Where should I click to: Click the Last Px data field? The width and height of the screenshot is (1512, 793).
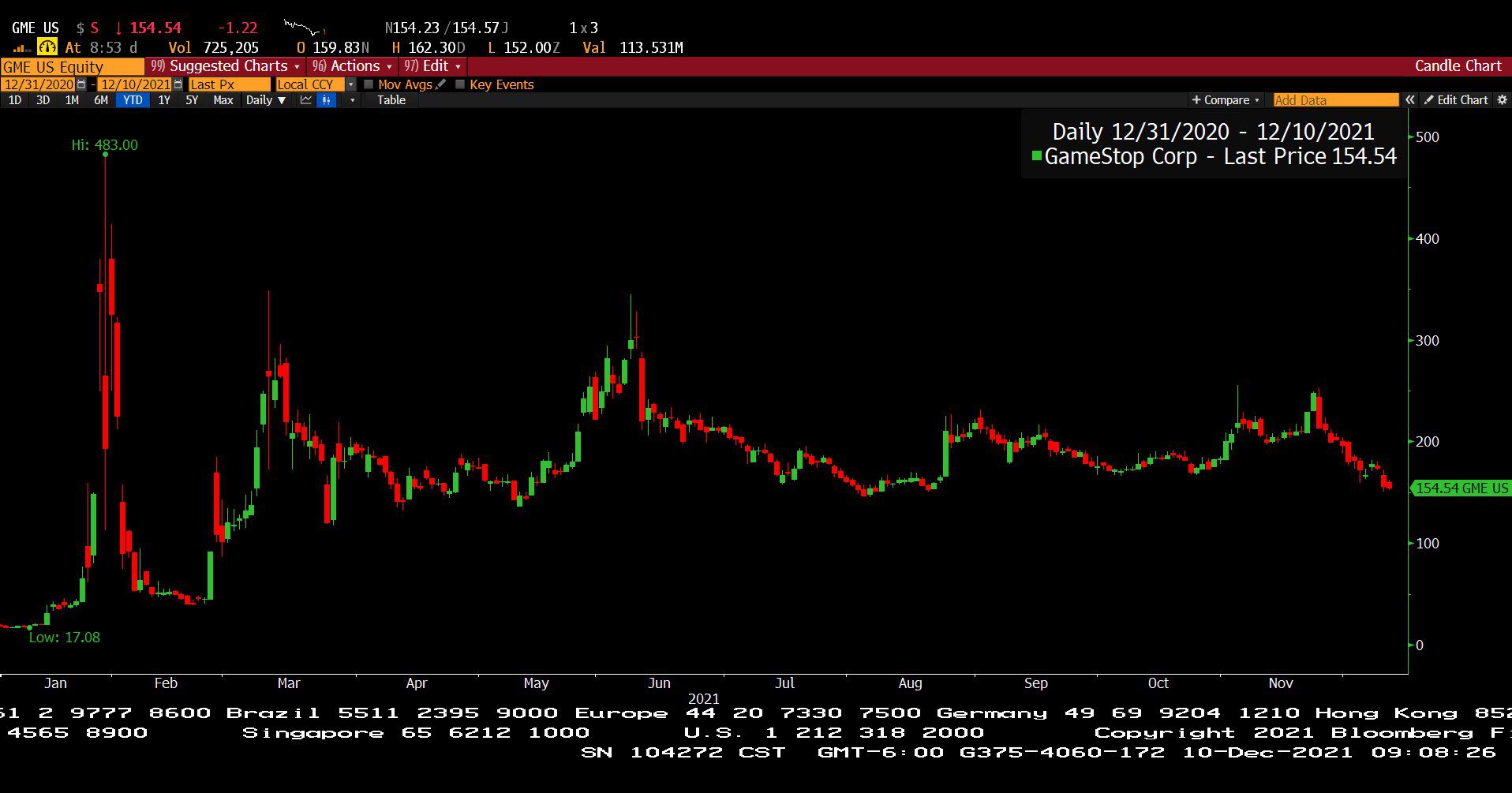[x=230, y=84]
